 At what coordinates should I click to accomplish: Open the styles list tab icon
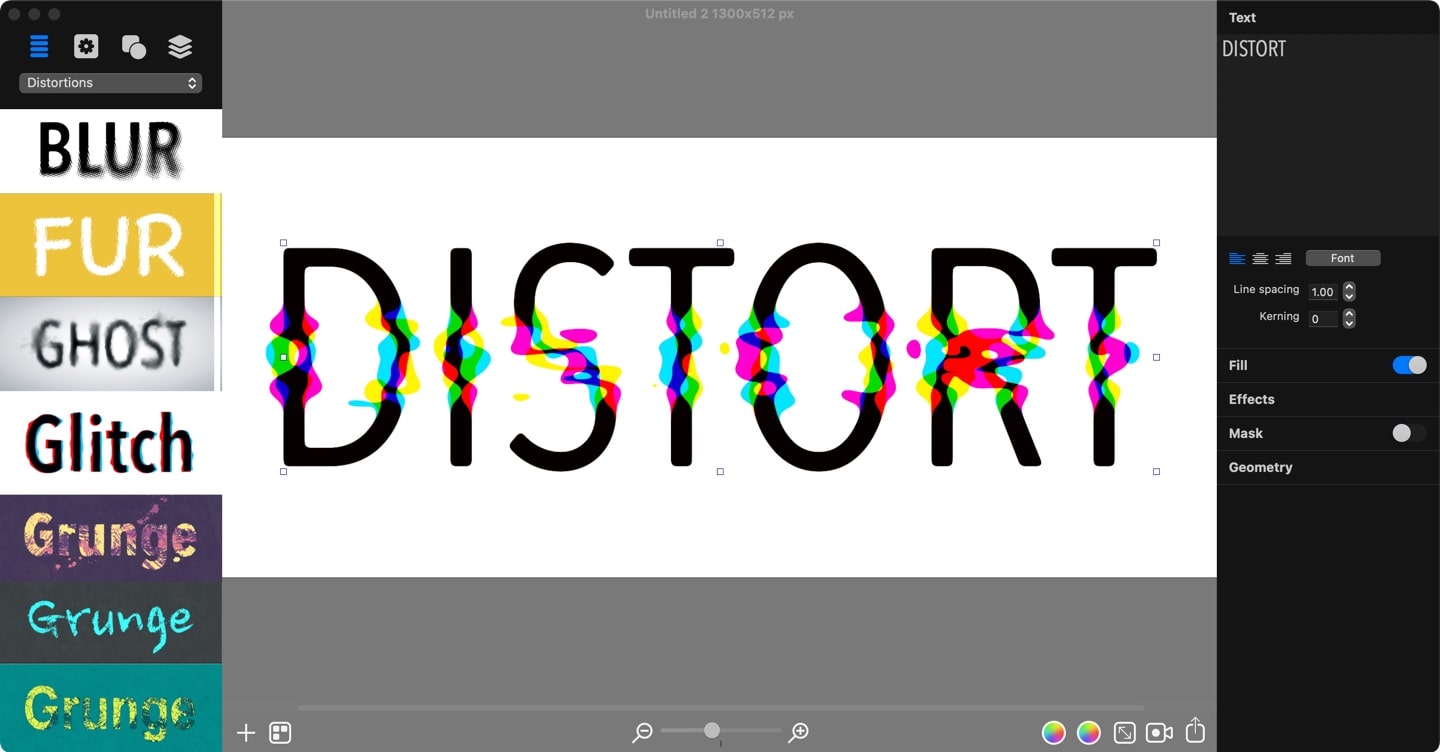pyautogui.click(x=39, y=46)
